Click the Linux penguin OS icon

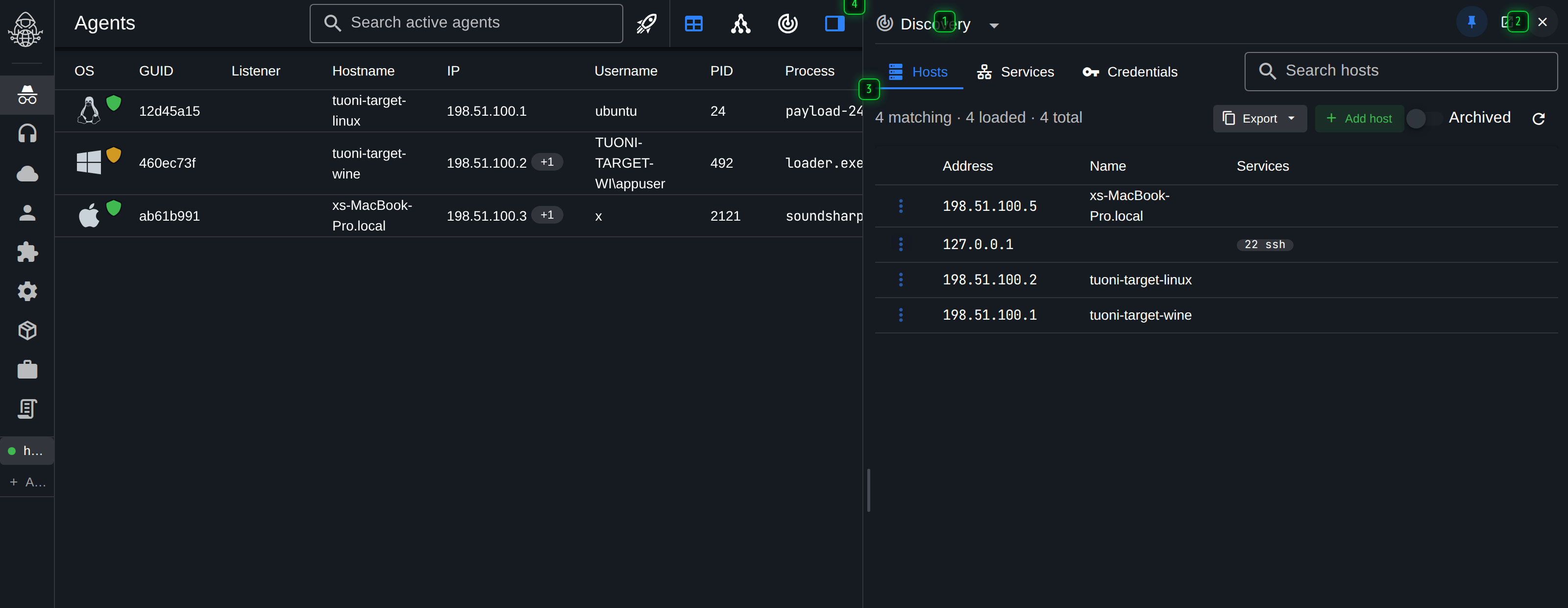89,111
